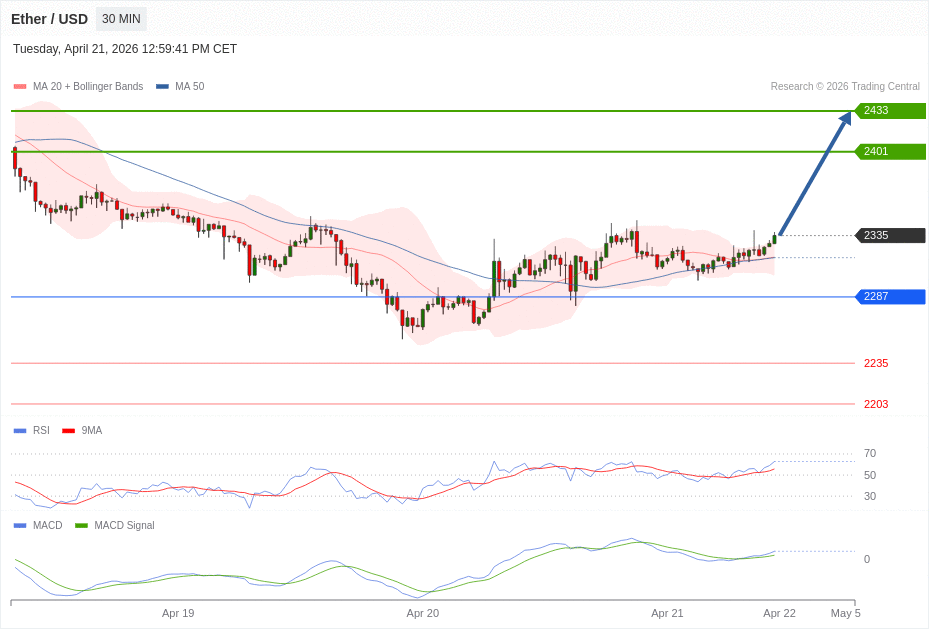Click the MACD legend color marker
The image size is (929, 629).
pos(20,526)
